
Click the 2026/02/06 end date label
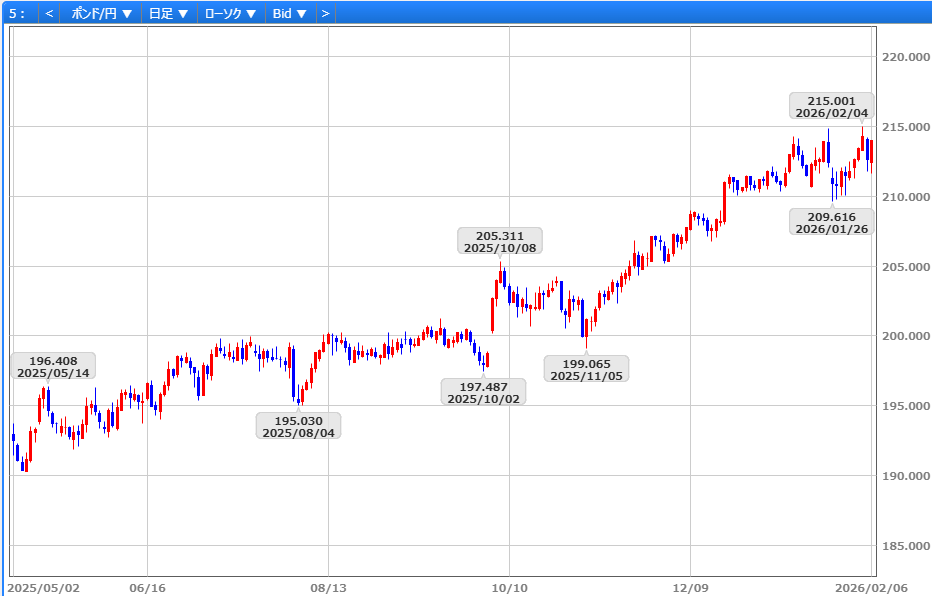click(x=871, y=588)
